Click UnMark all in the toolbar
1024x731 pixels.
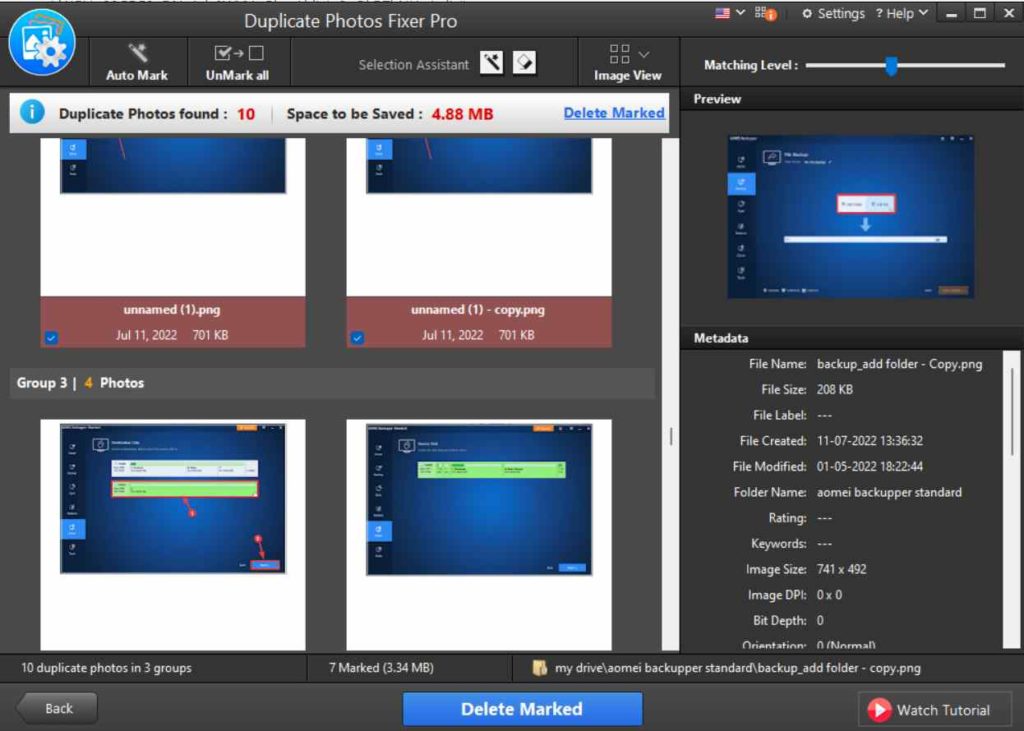[x=238, y=63]
